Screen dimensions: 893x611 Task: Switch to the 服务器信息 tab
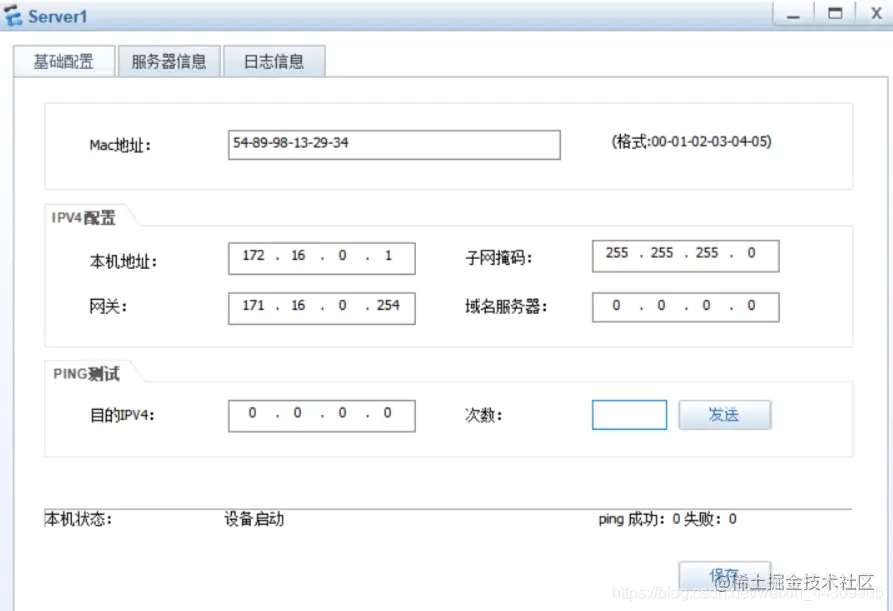click(169, 61)
